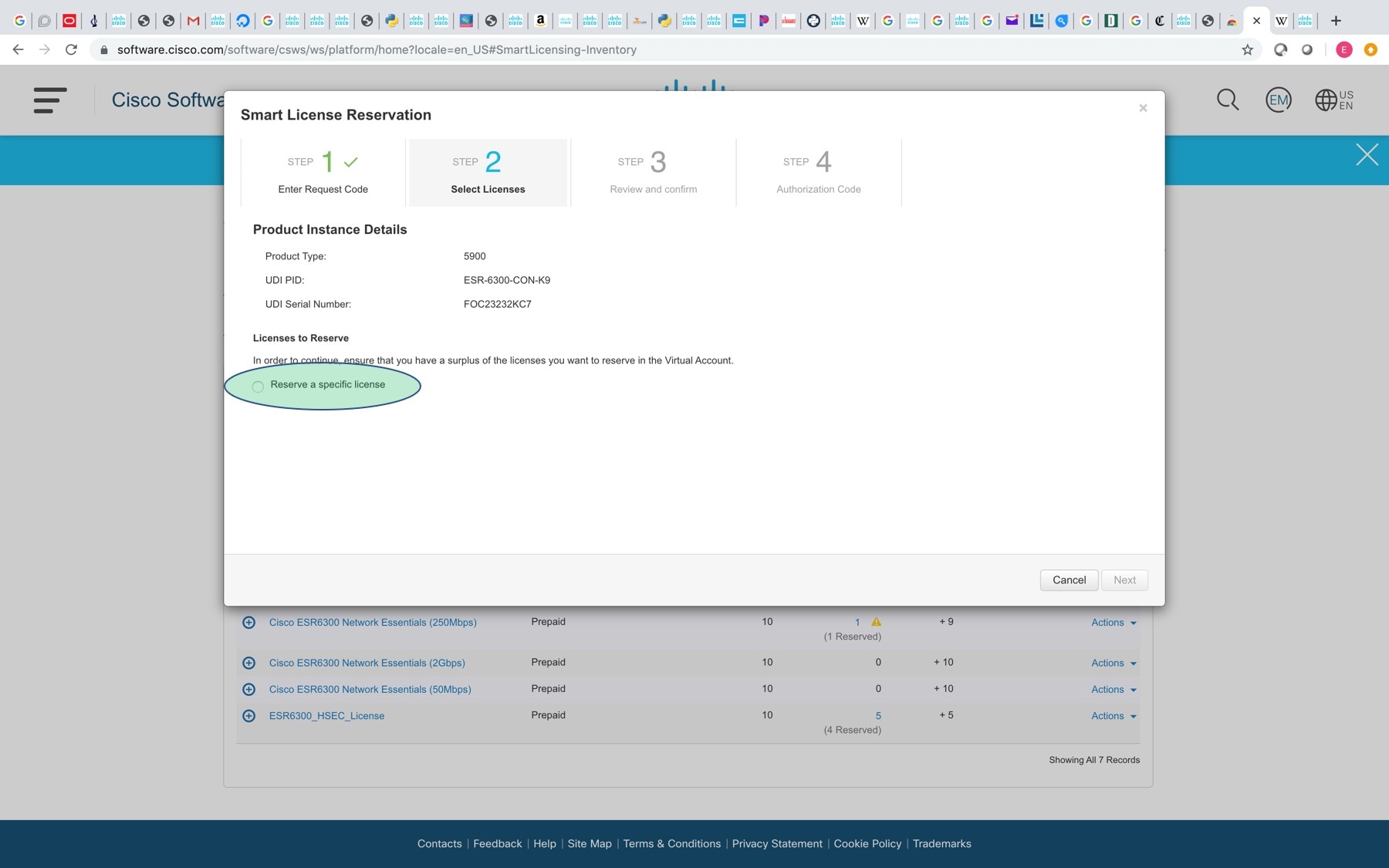Open Actions dropdown for 50Mbps license

point(1114,689)
